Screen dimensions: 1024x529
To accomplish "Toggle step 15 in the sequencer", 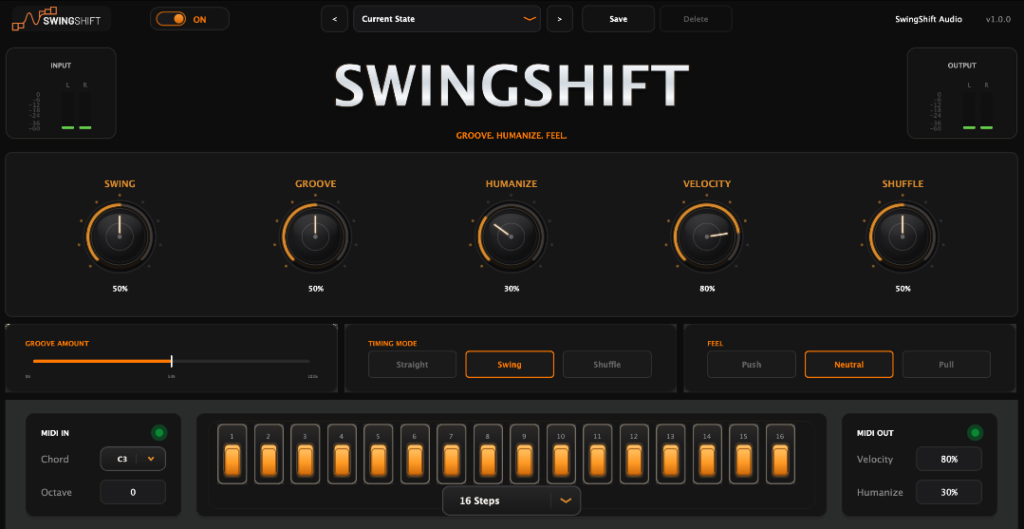I will coord(744,454).
